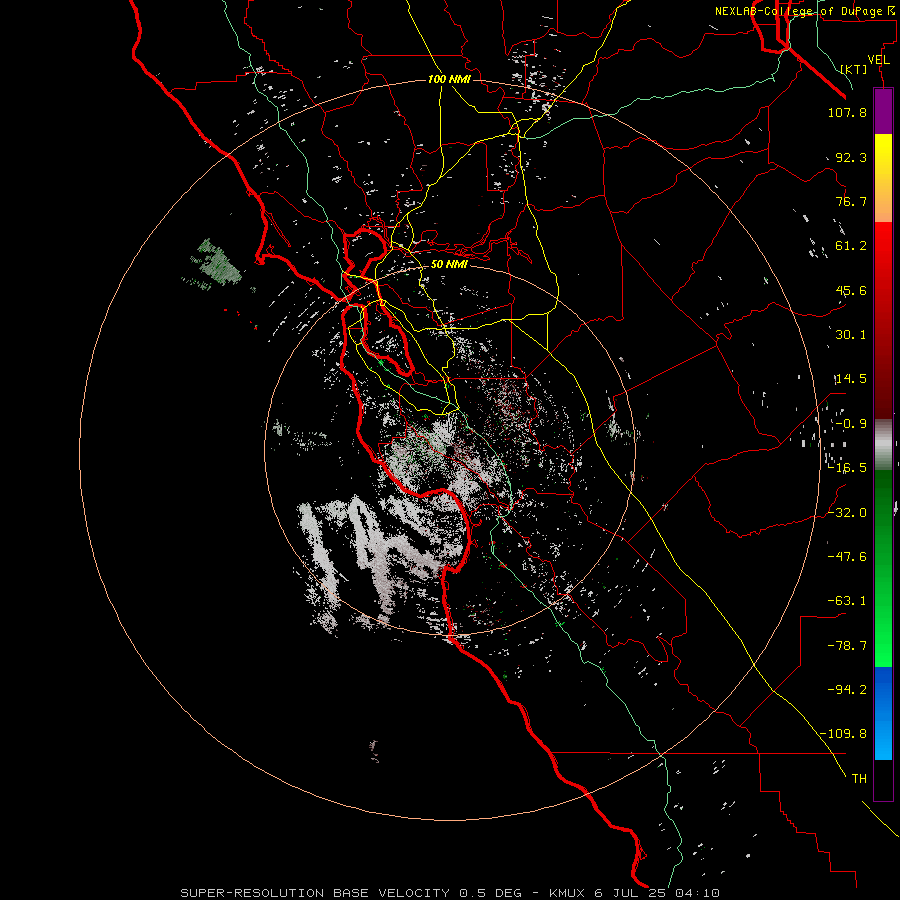Click the 100 NMI range ring label
The image size is (900, 900).
(x=449, y=79)
